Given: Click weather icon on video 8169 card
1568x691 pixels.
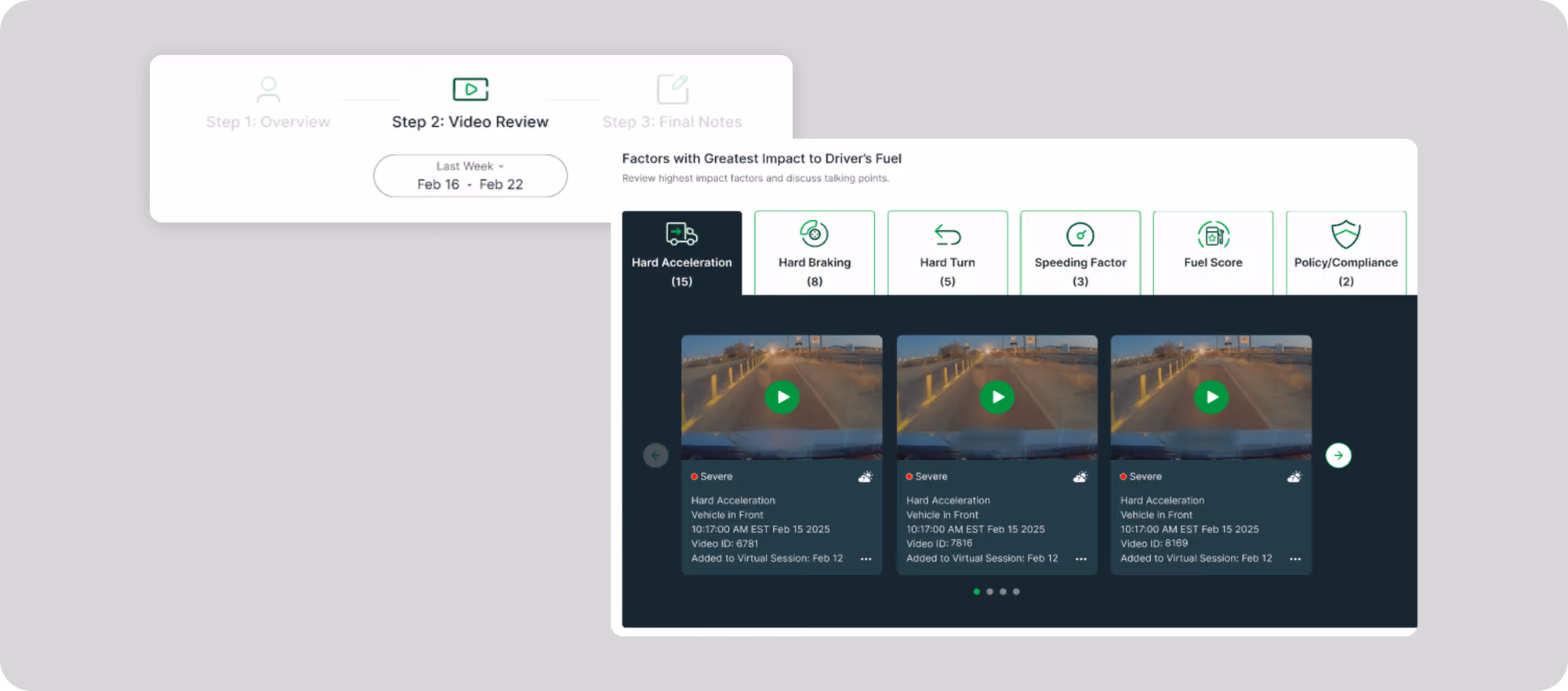Looking at the screenshot, I should (x=1294, y=476).
